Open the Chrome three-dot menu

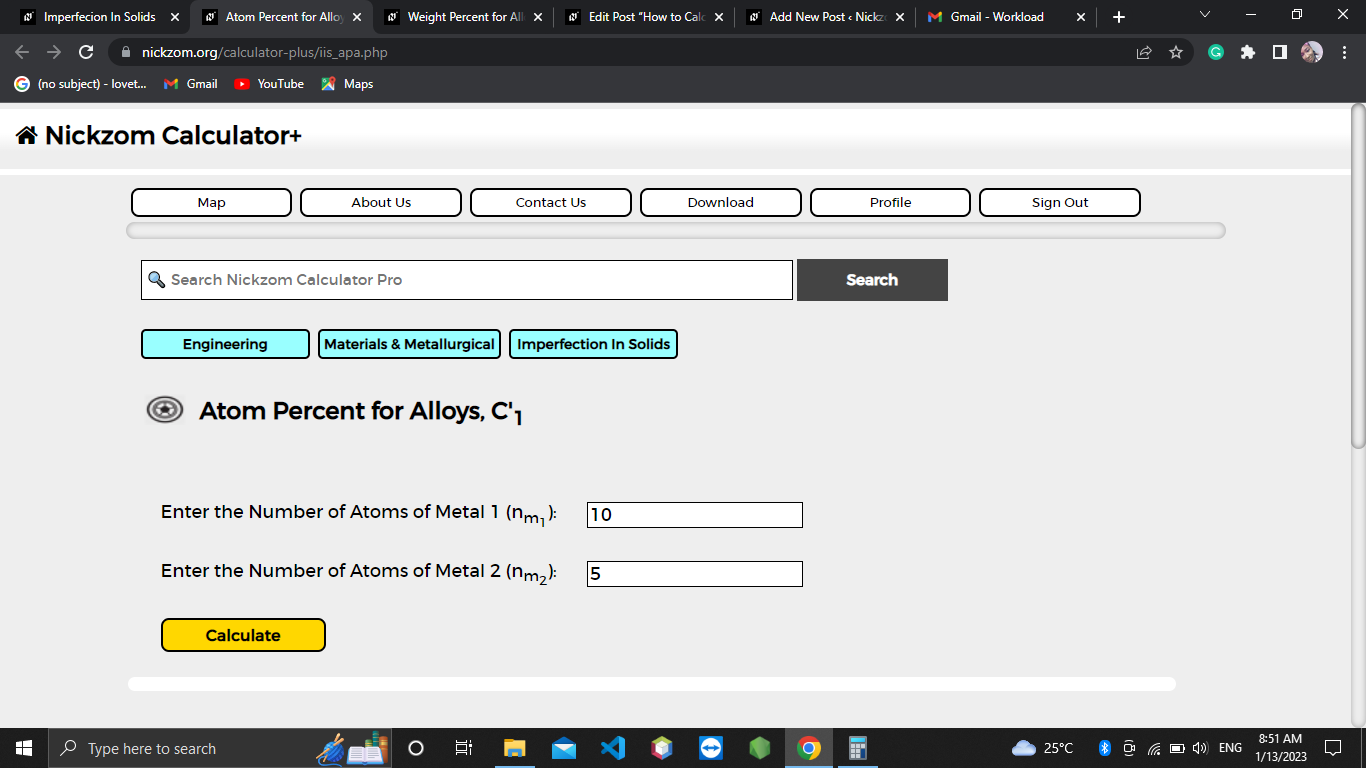coord(1343,52)
